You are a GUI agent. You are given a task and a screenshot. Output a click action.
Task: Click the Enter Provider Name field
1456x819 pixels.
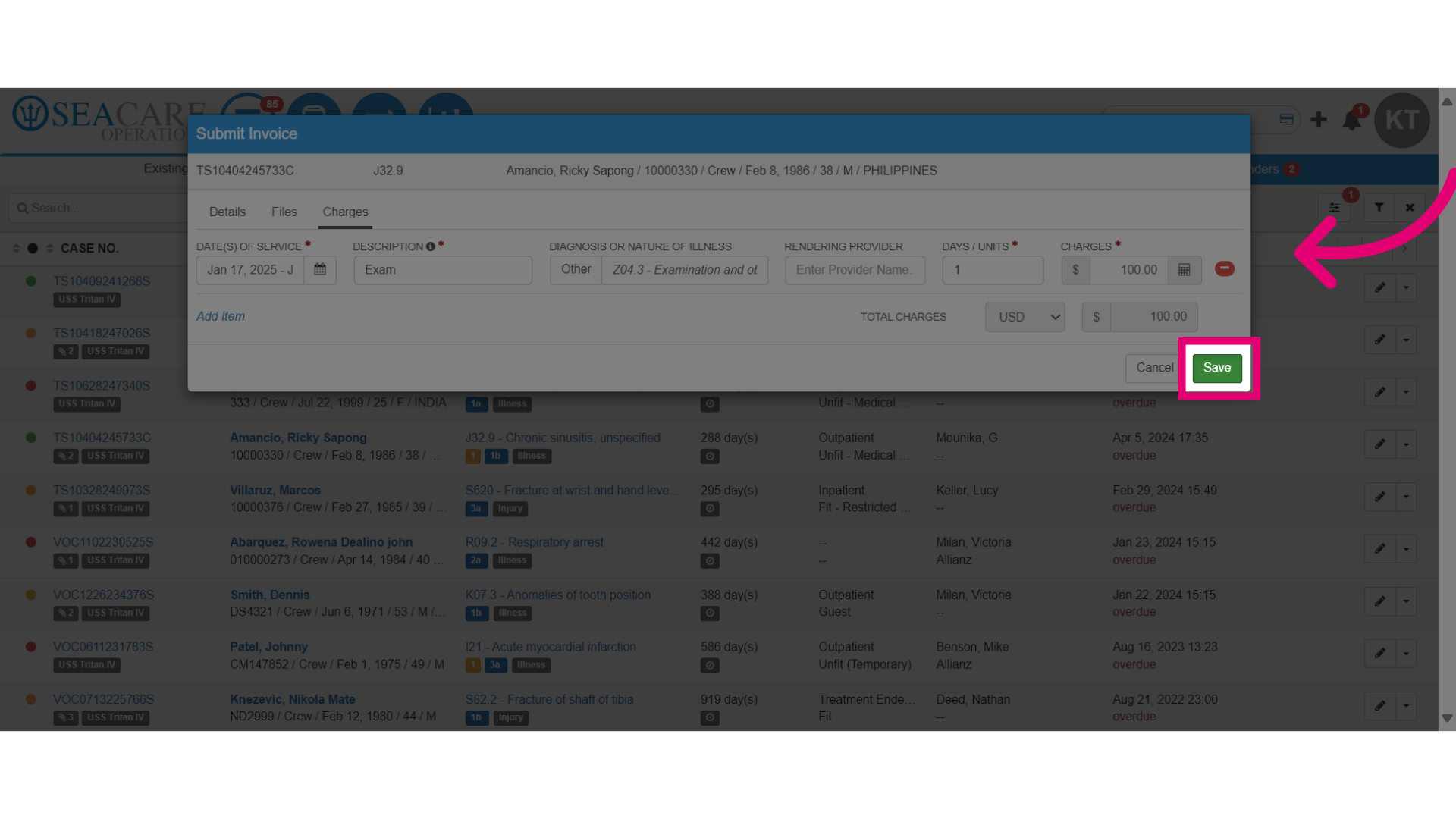tap(855, 270)
